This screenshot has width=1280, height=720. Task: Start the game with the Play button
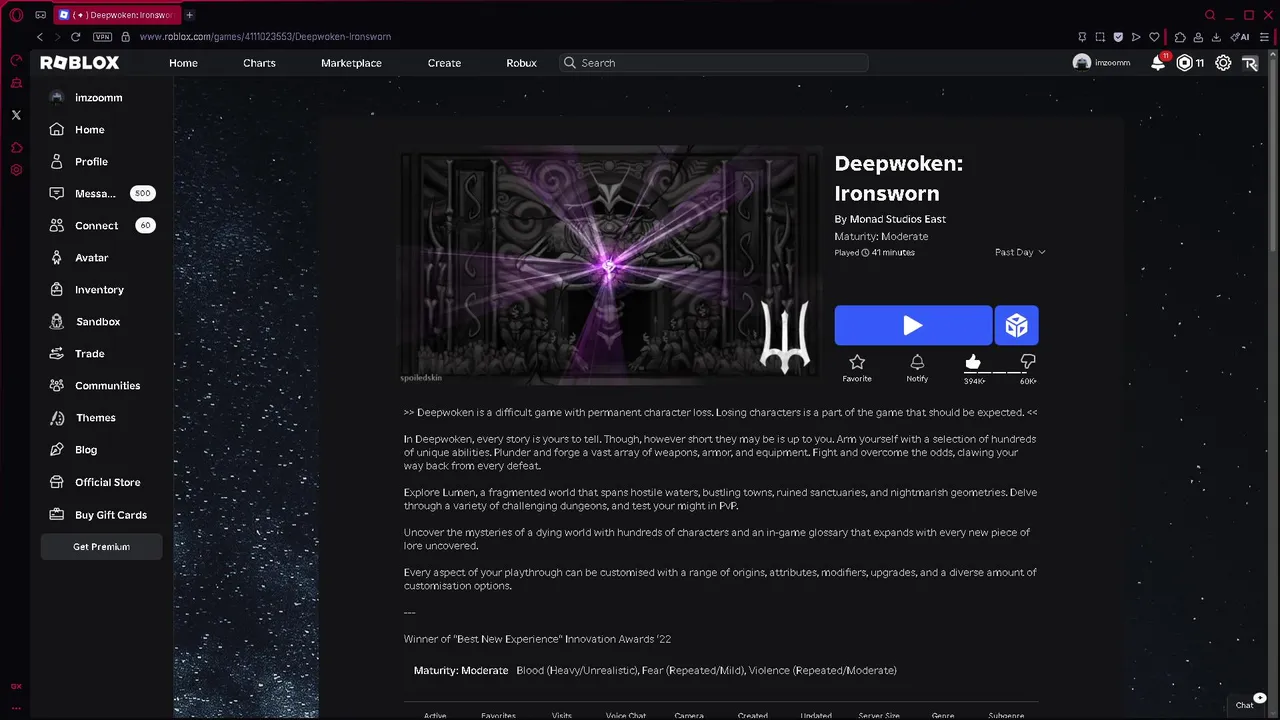pyautogui.click(x=913, y=325)
